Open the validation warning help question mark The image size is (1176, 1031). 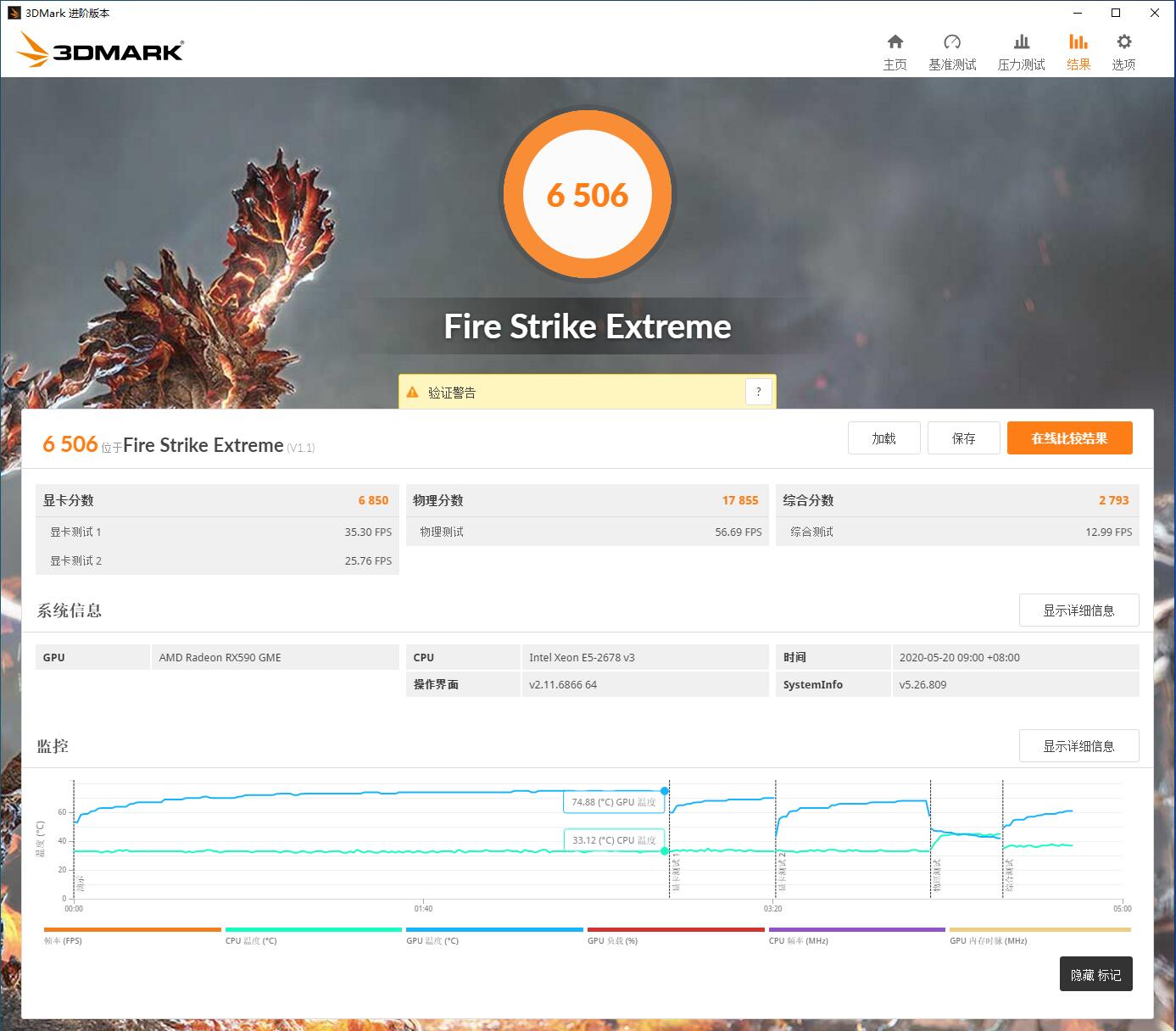click(759, 392)
